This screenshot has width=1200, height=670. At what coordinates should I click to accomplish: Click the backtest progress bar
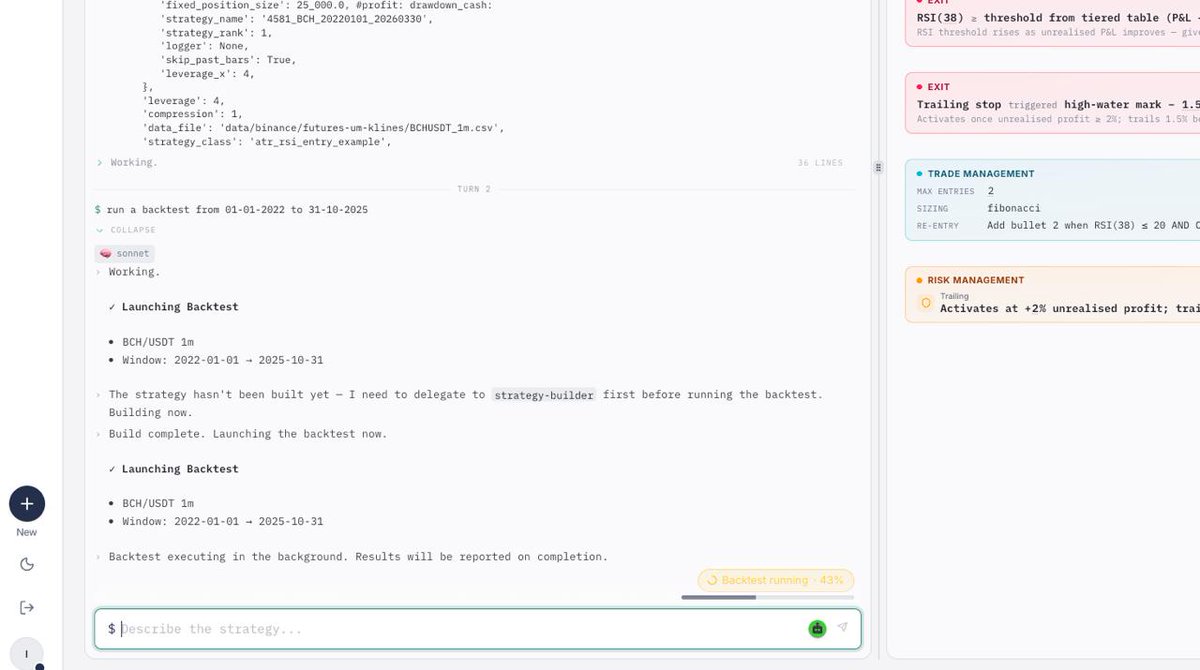[x=767, y=597]
